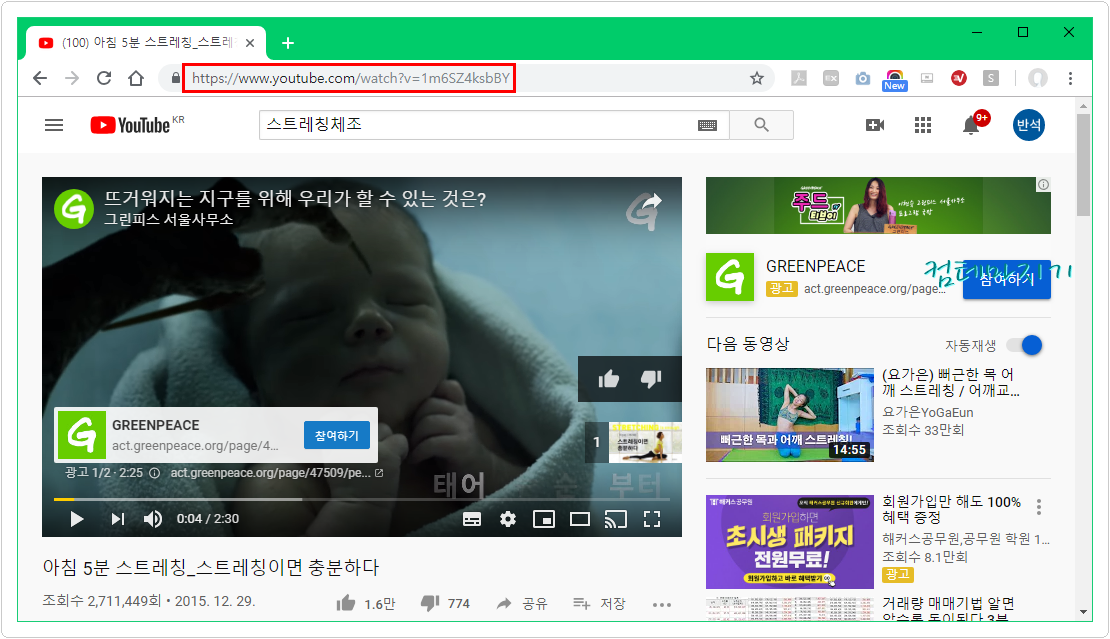Toggle theater mode

tap(580, 519)
